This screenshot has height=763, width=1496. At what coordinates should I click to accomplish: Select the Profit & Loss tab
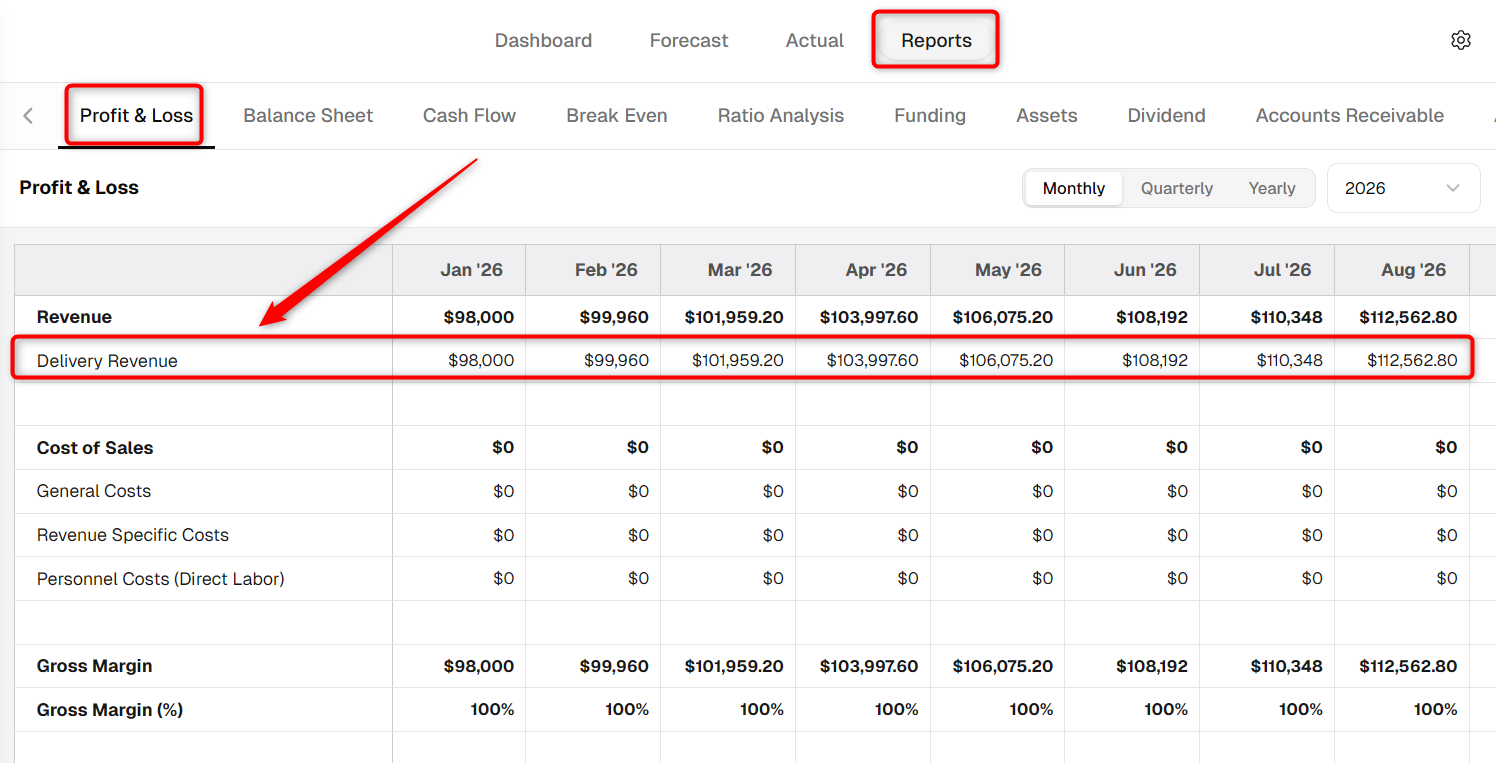(x=136, y=115)
